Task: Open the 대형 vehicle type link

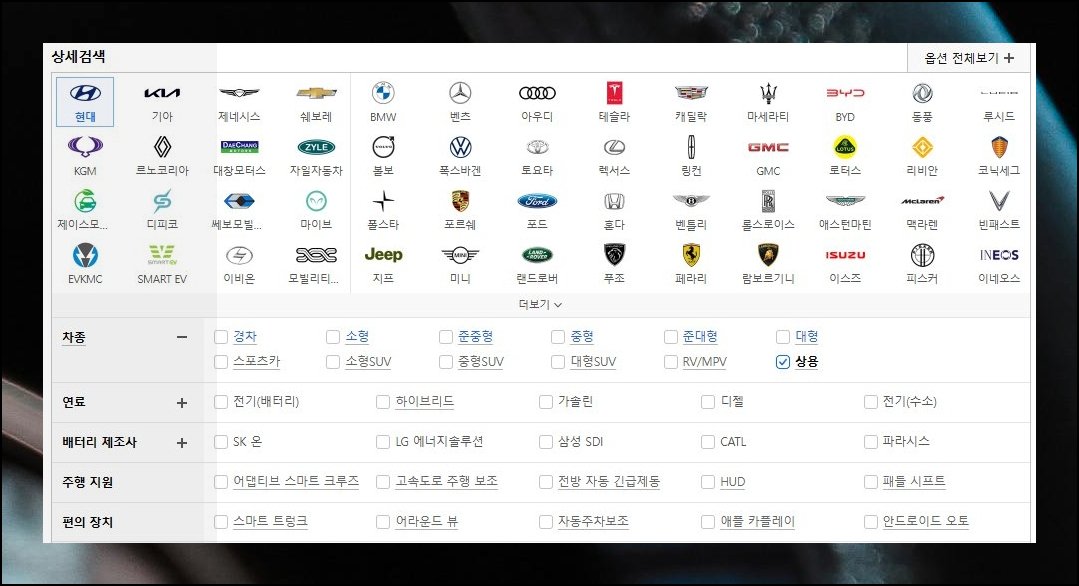Action: 806,336
